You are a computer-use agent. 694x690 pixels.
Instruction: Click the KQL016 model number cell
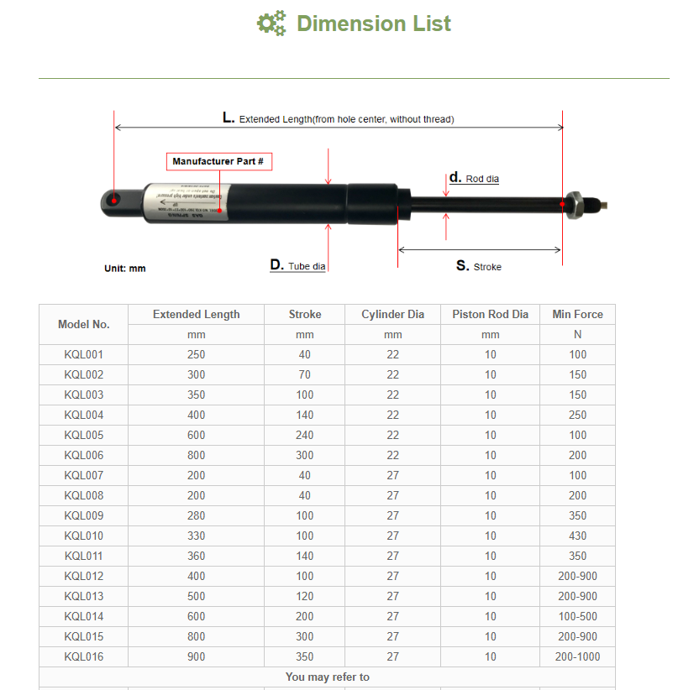point(84,657)
